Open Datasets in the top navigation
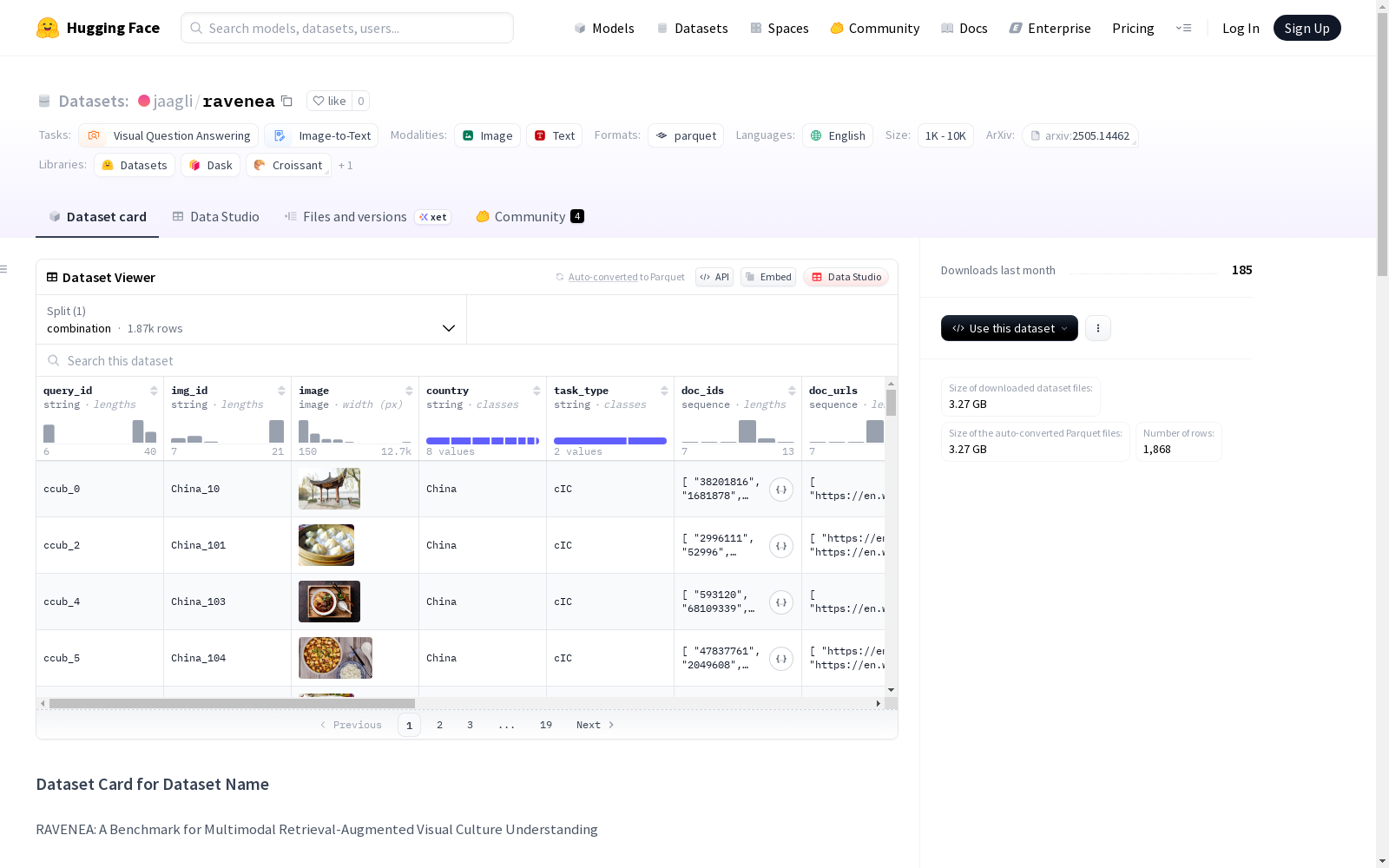This screenshot has width=1389, height=868. [x=692, y=28]
